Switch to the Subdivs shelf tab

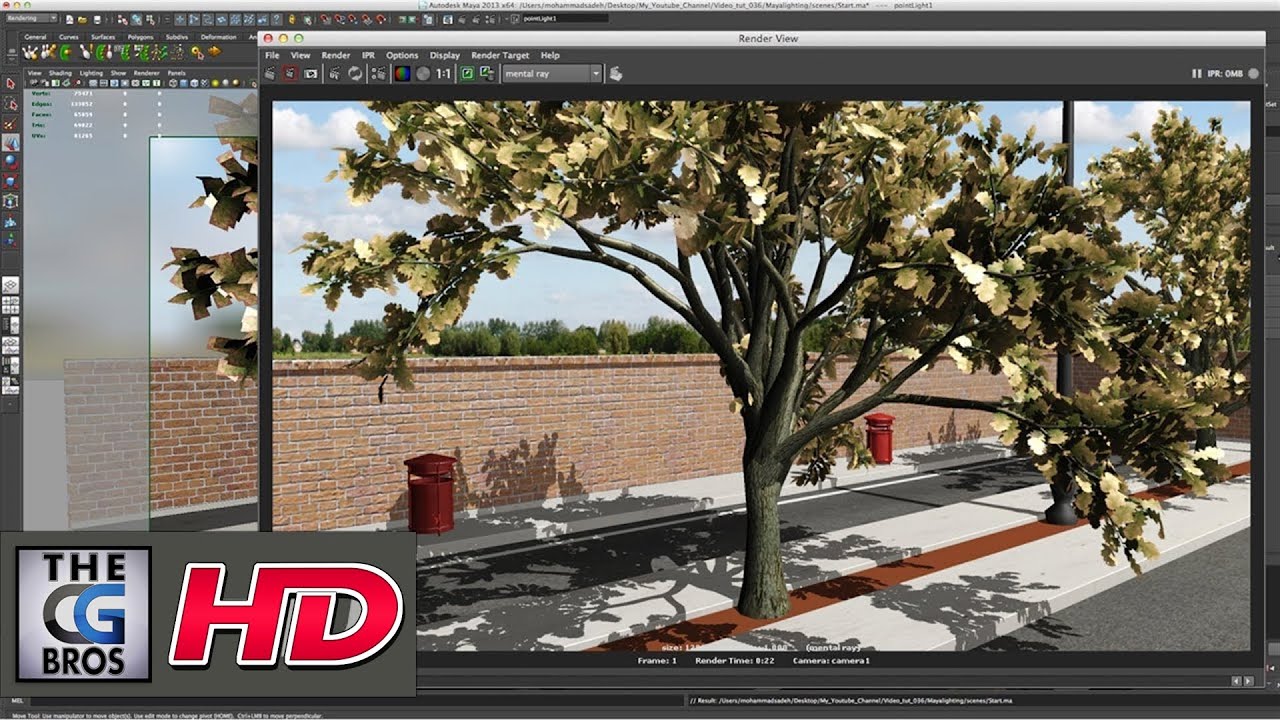177,37
